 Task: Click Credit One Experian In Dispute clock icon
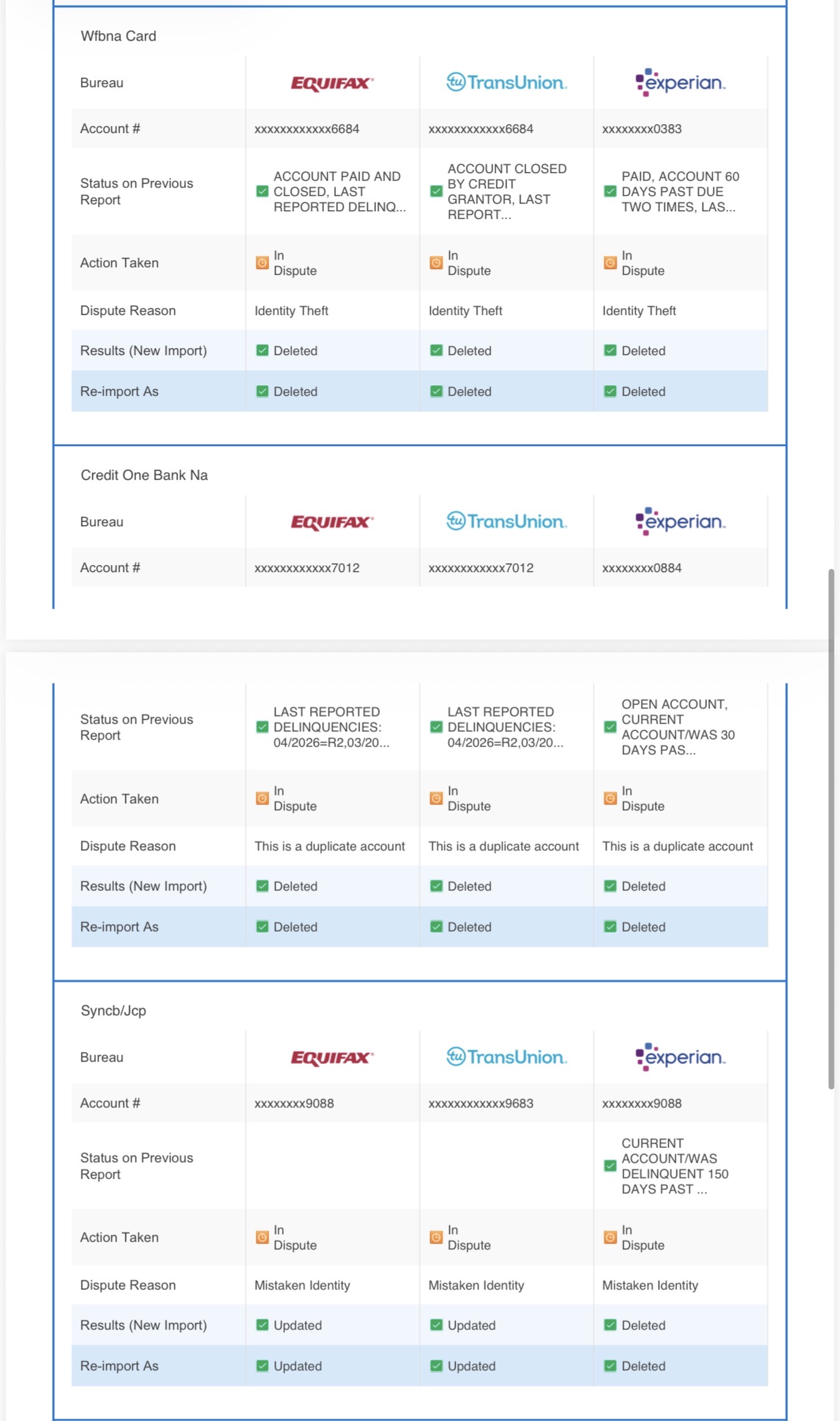[x=610, y=798]
